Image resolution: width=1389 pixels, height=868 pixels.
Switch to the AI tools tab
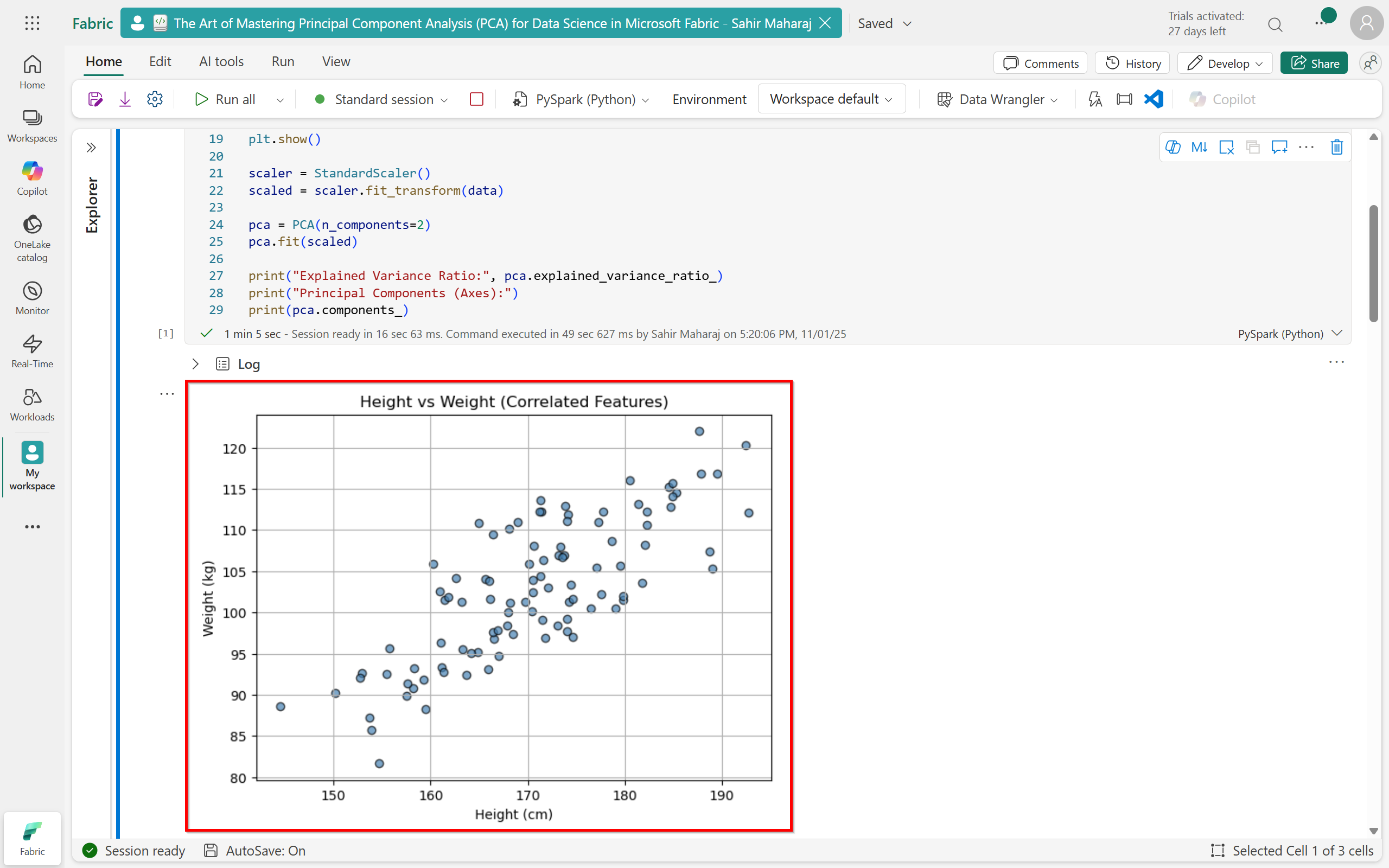[221, 61]
